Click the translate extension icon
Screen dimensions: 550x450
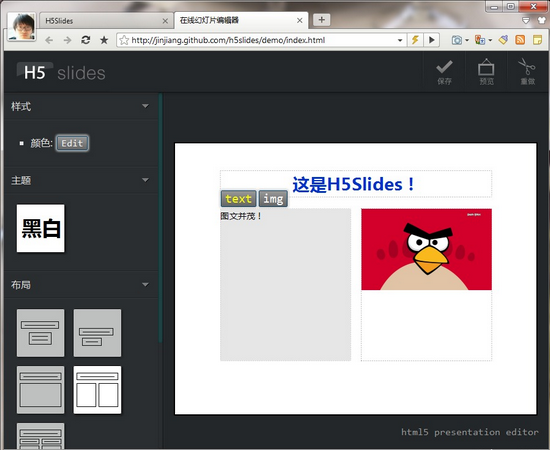pos(480,40)
